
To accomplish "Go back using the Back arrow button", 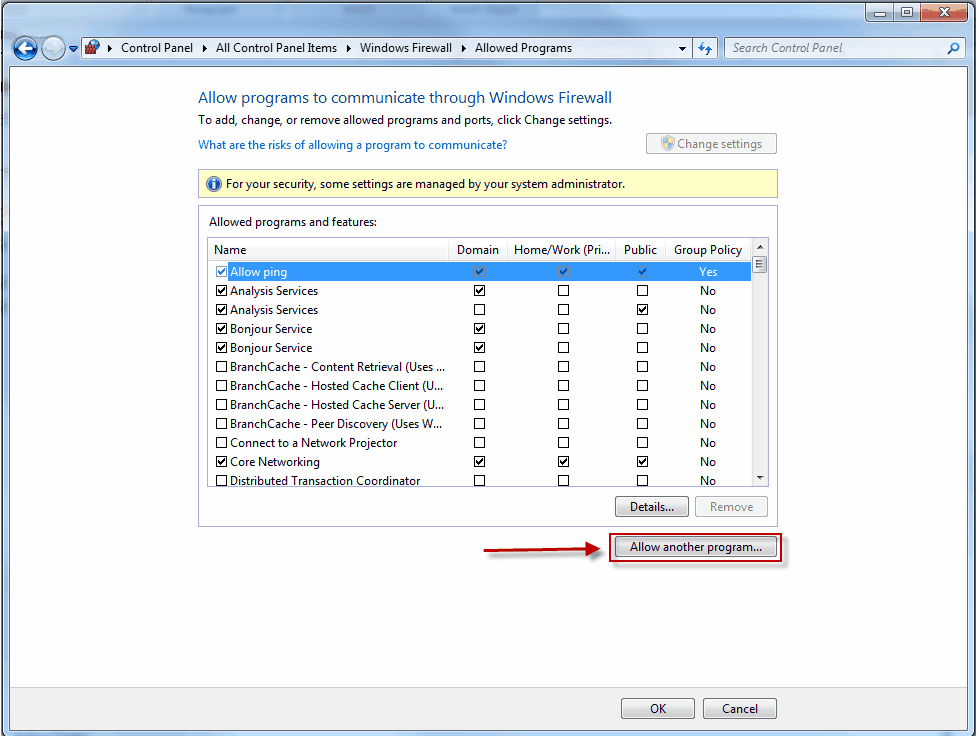I will pos(25,48).
